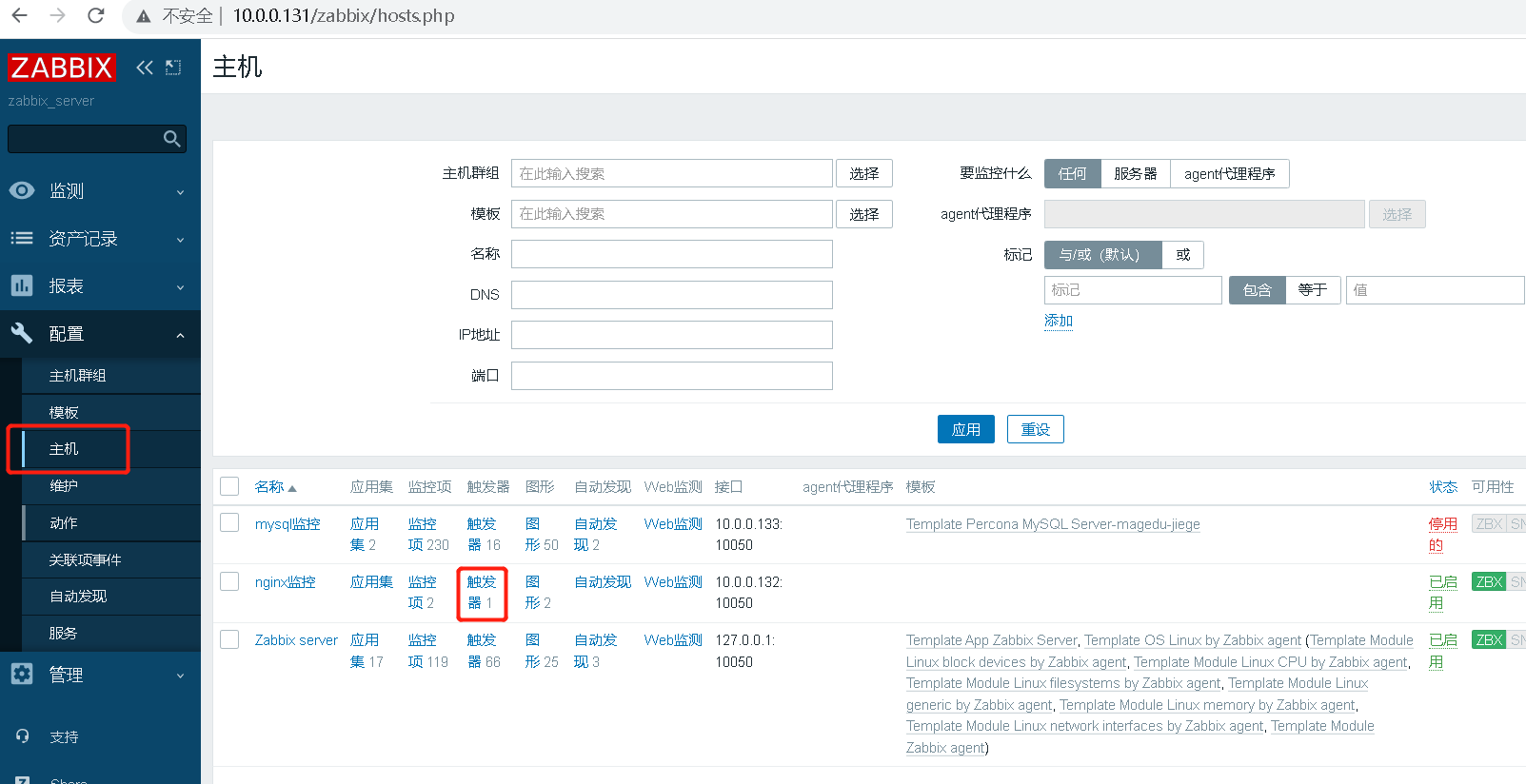The height and width of the screenshot is (784, 1526).
Task: Open 主机群组 in the configuration submenu
Action: click(111, 376)
